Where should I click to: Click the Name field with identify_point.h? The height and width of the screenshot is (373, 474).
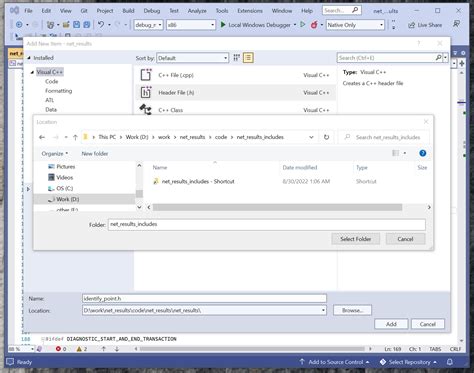(204, 298)
